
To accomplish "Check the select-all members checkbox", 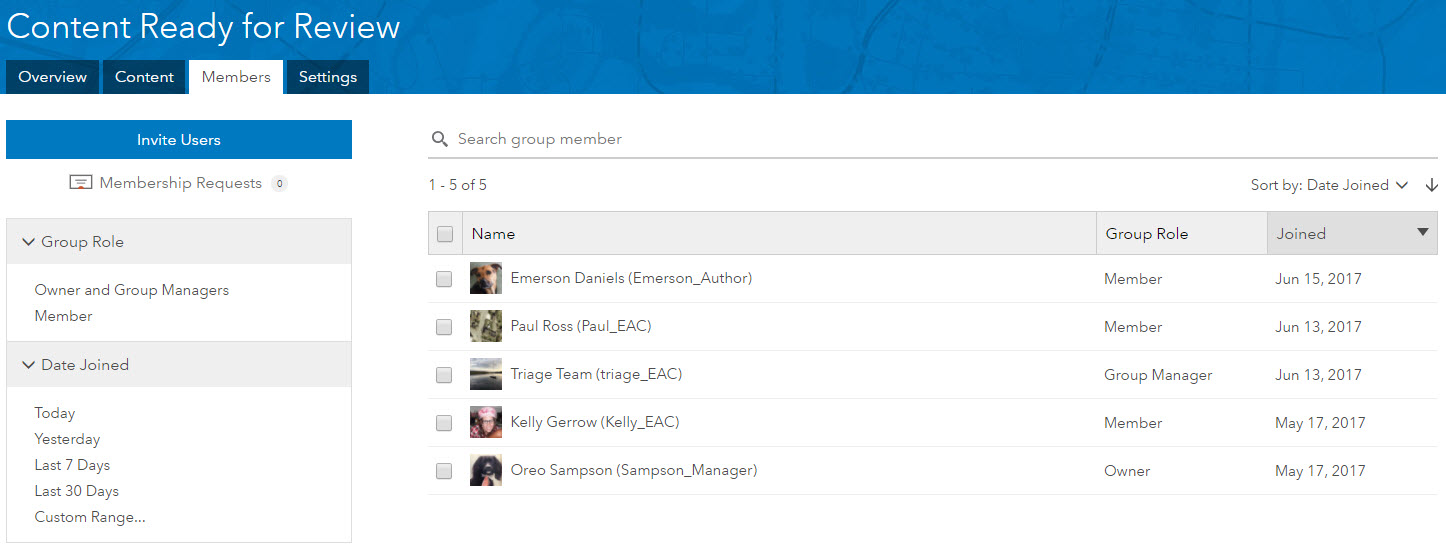I will click(x=445, y=234).
